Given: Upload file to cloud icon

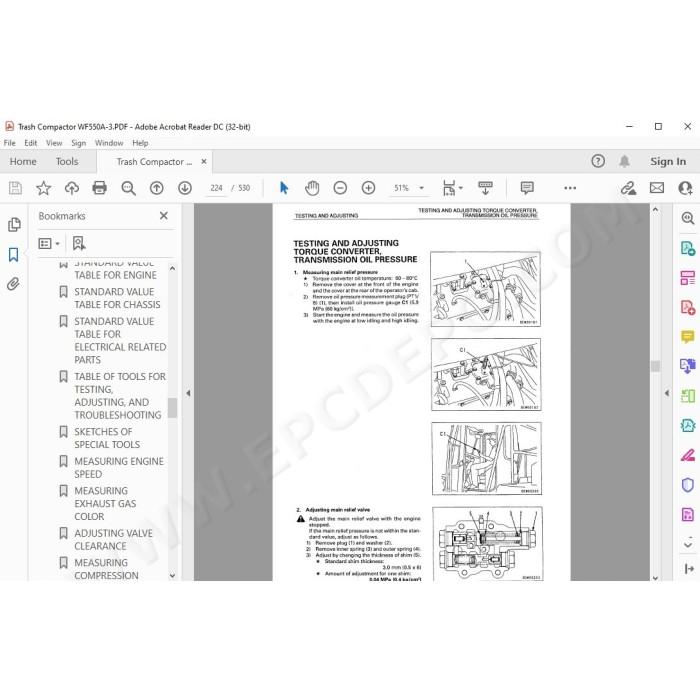Looking at the screenshot, I should coord(71,188).
